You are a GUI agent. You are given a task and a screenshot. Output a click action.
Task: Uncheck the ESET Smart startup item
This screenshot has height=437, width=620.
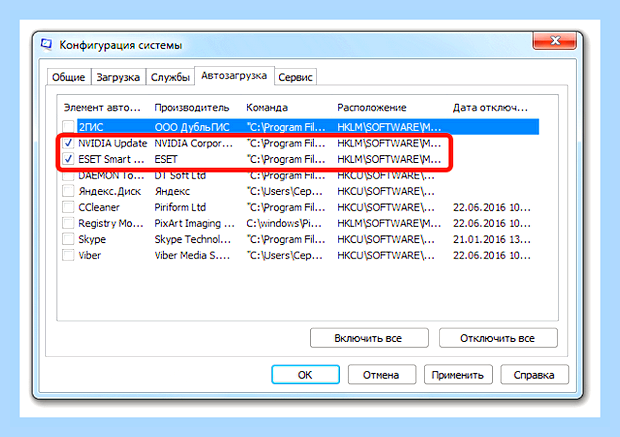point(68,159)
